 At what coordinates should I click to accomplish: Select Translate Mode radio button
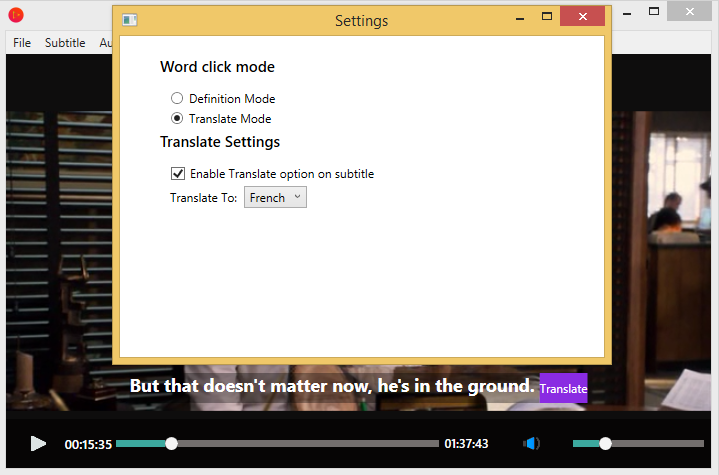pyautogui.click(x=177, y=119)
